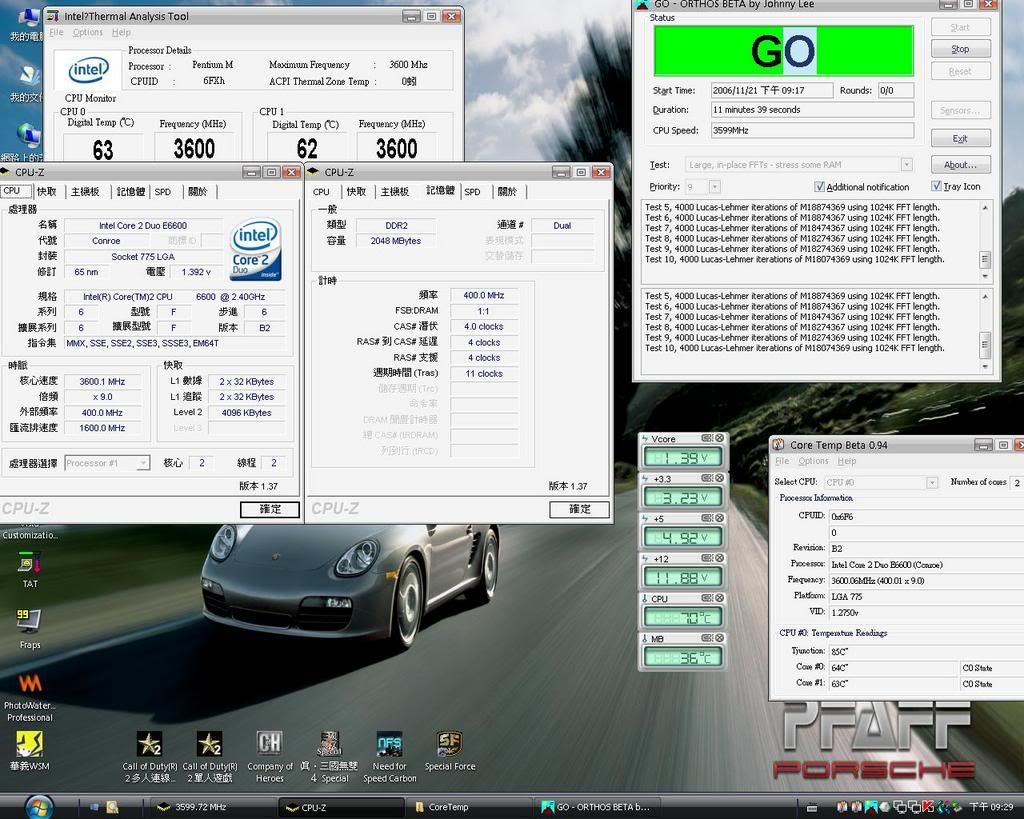The image size is (1024, 819).
Task: Click the Start Time field in ORTHOS
Action: (772, 90)
